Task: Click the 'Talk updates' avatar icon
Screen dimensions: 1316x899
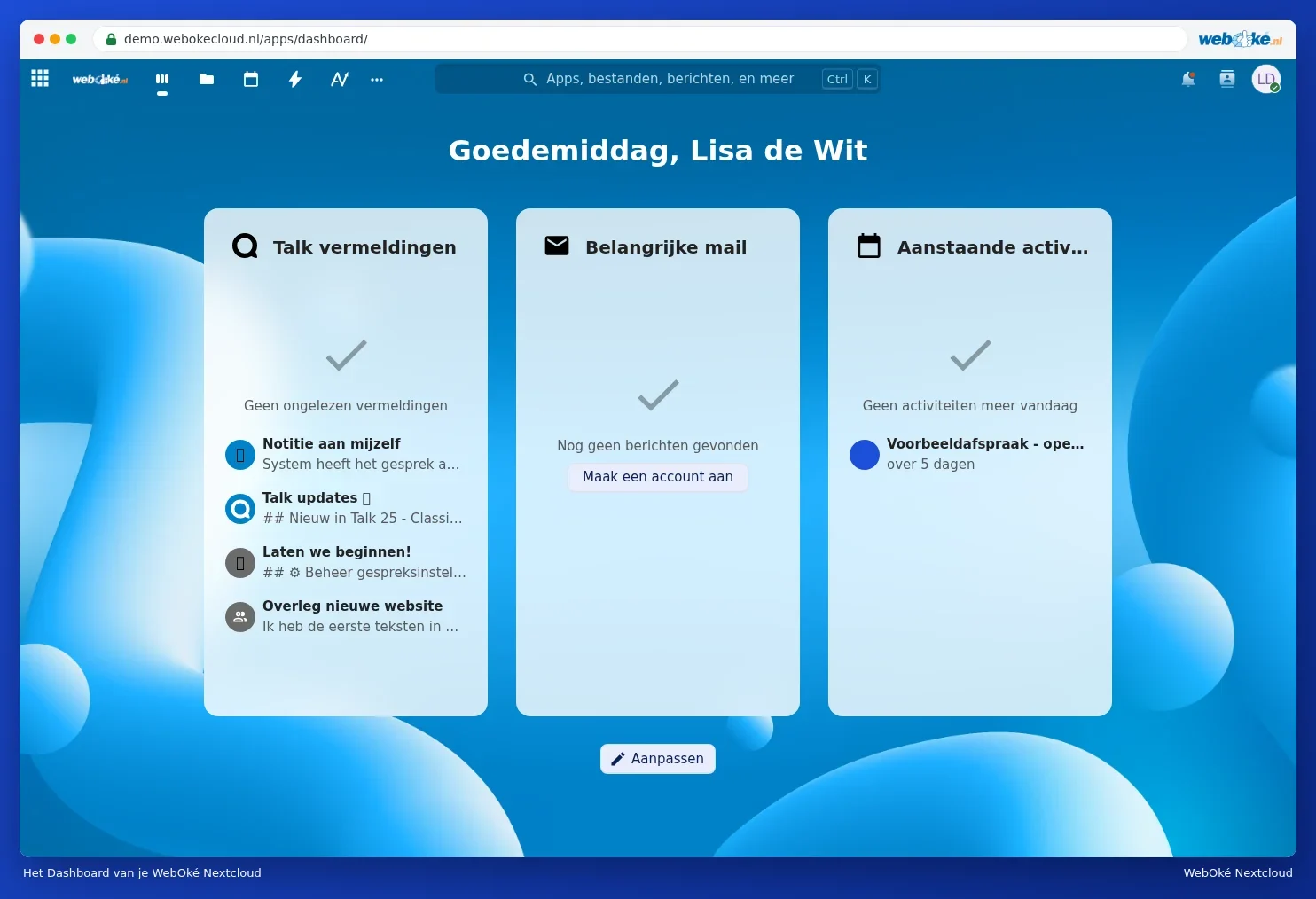Action: pos(240,509)
